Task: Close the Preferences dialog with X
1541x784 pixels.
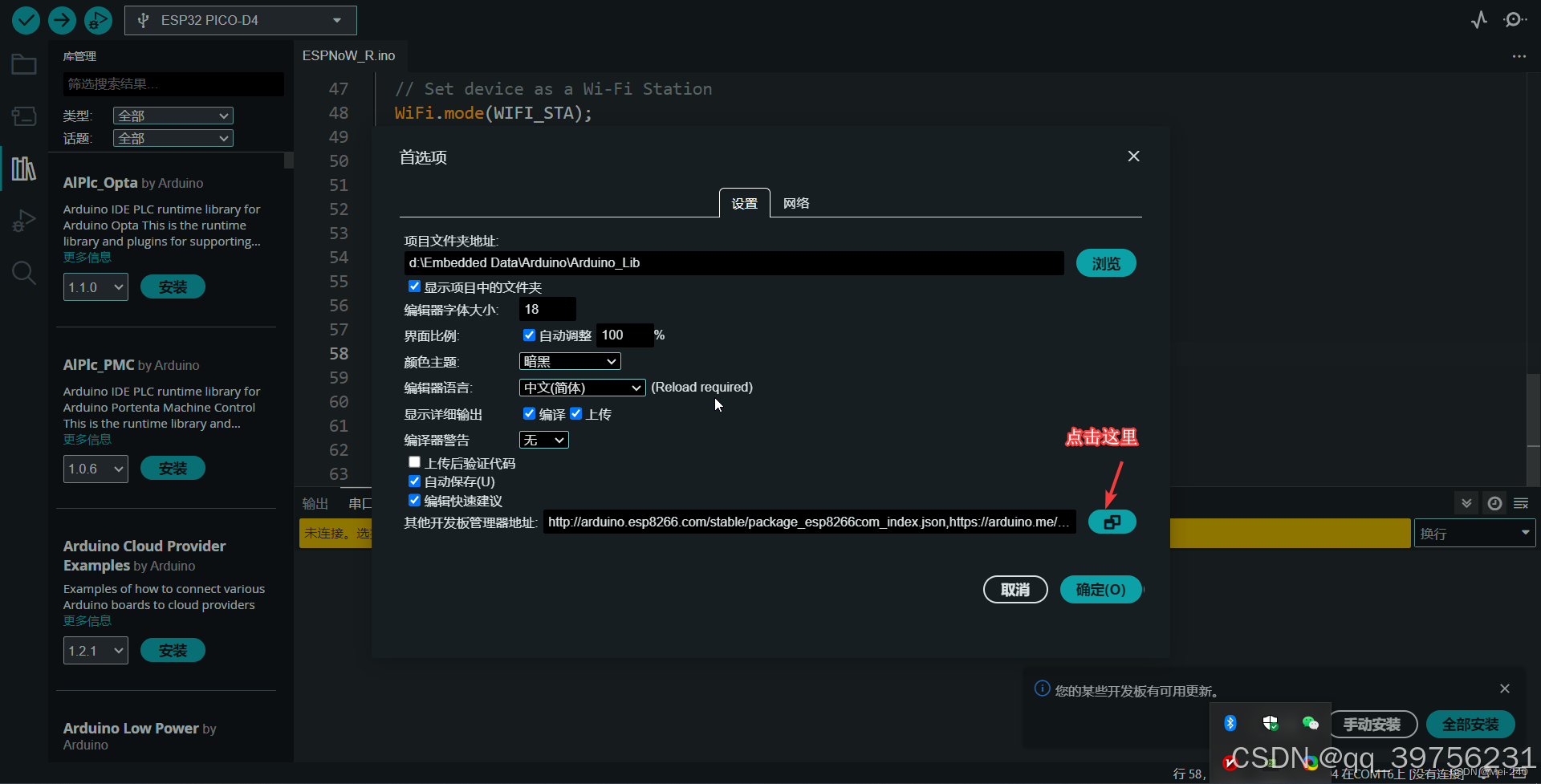Action: click(x=1133, y=156)
